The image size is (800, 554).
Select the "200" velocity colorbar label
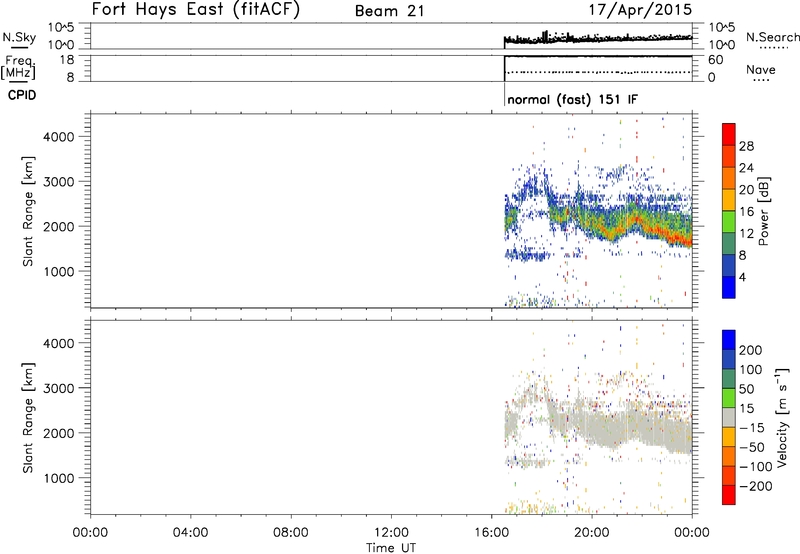coord(751,350)
